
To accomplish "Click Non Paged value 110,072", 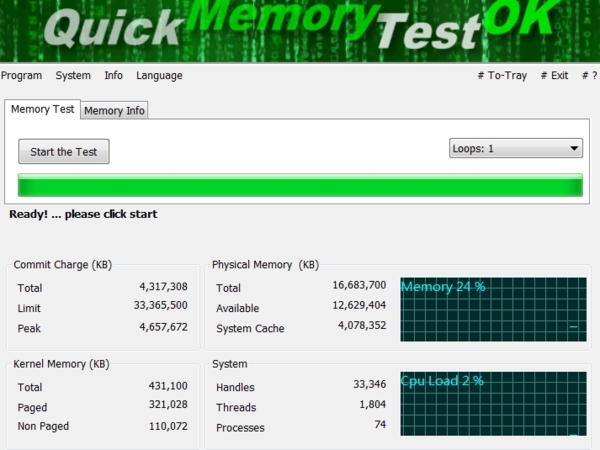I will click(x=168, y=426).
